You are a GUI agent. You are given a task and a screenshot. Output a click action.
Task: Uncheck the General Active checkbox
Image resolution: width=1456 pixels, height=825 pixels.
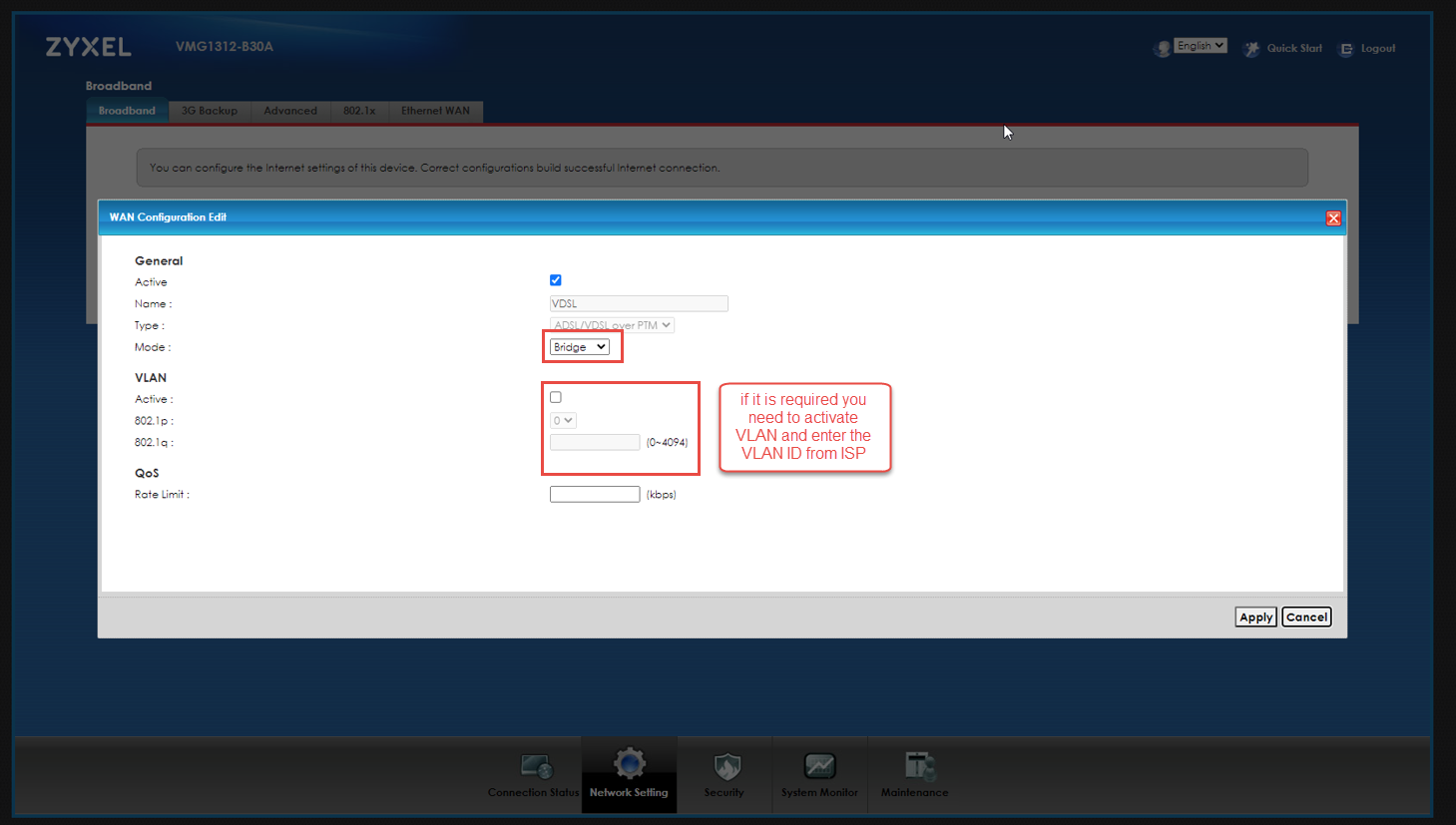tap(556, 280)
